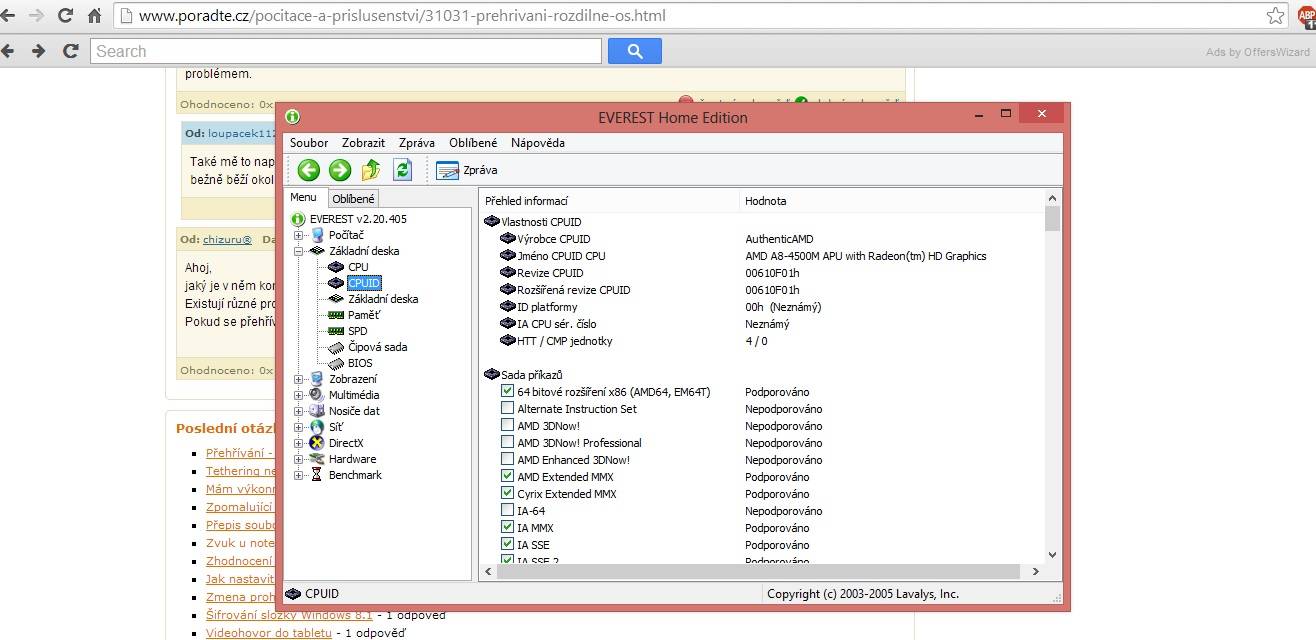This screenshot has height=640, width=1316.
Task: Click the EVEREST vertical scrollbar down arrow
Action: point(1052,555)
